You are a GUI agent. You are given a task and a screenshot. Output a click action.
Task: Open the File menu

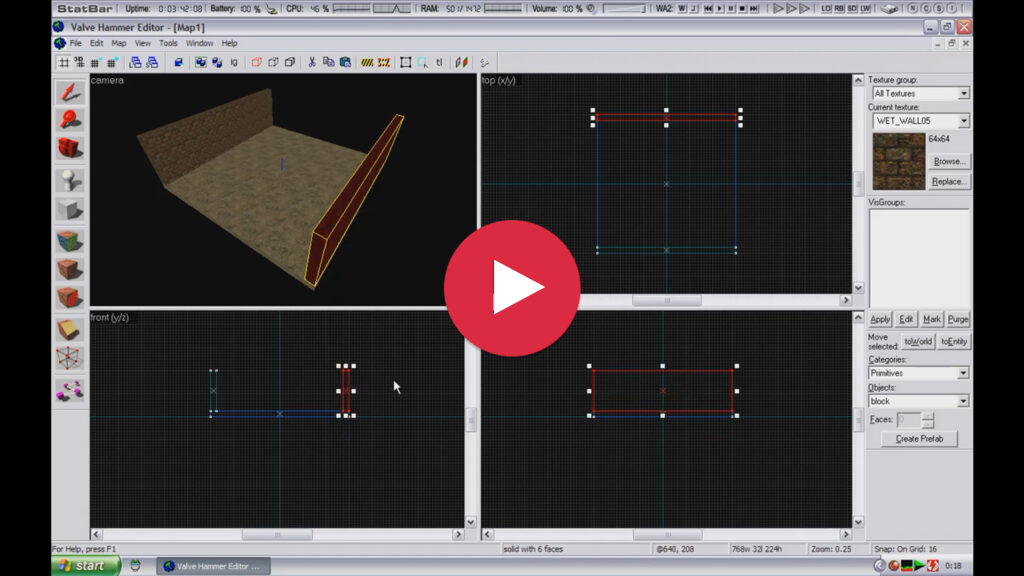[x=76, y=43]
